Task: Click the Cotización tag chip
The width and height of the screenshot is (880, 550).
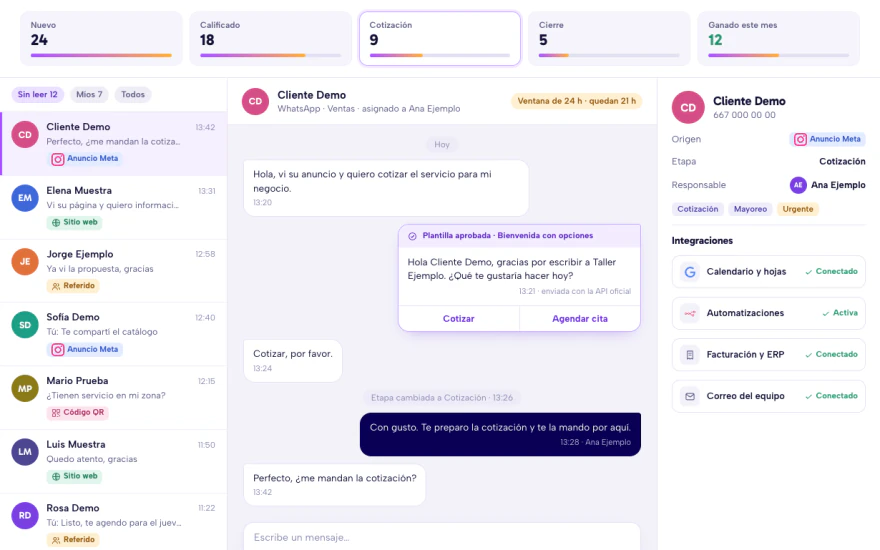Action: 698,209
